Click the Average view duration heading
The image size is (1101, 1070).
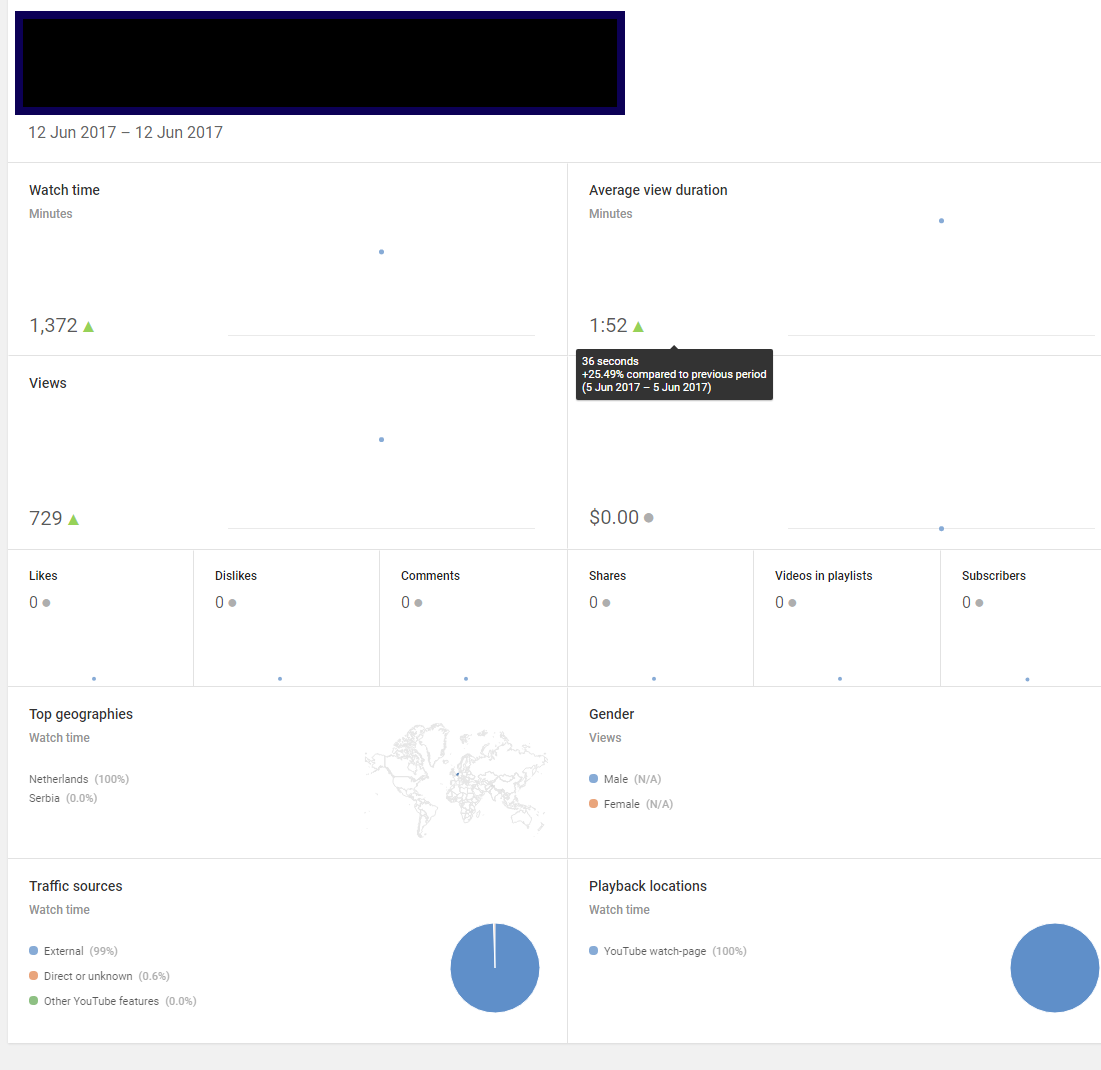tap(658, 190)
